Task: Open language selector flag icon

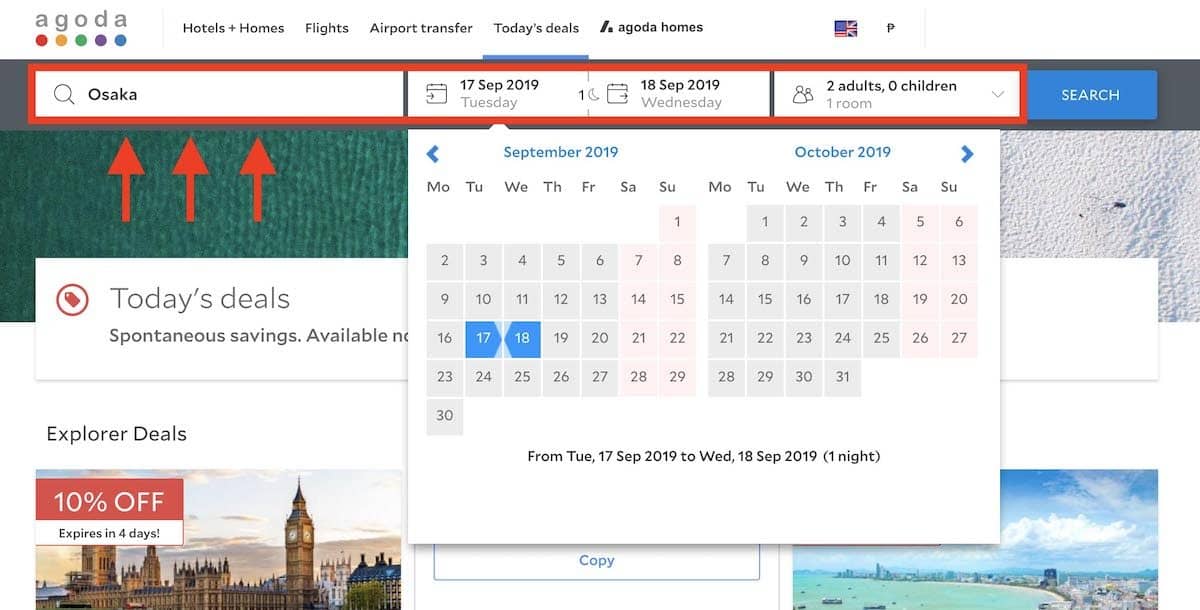Action: 846,28
